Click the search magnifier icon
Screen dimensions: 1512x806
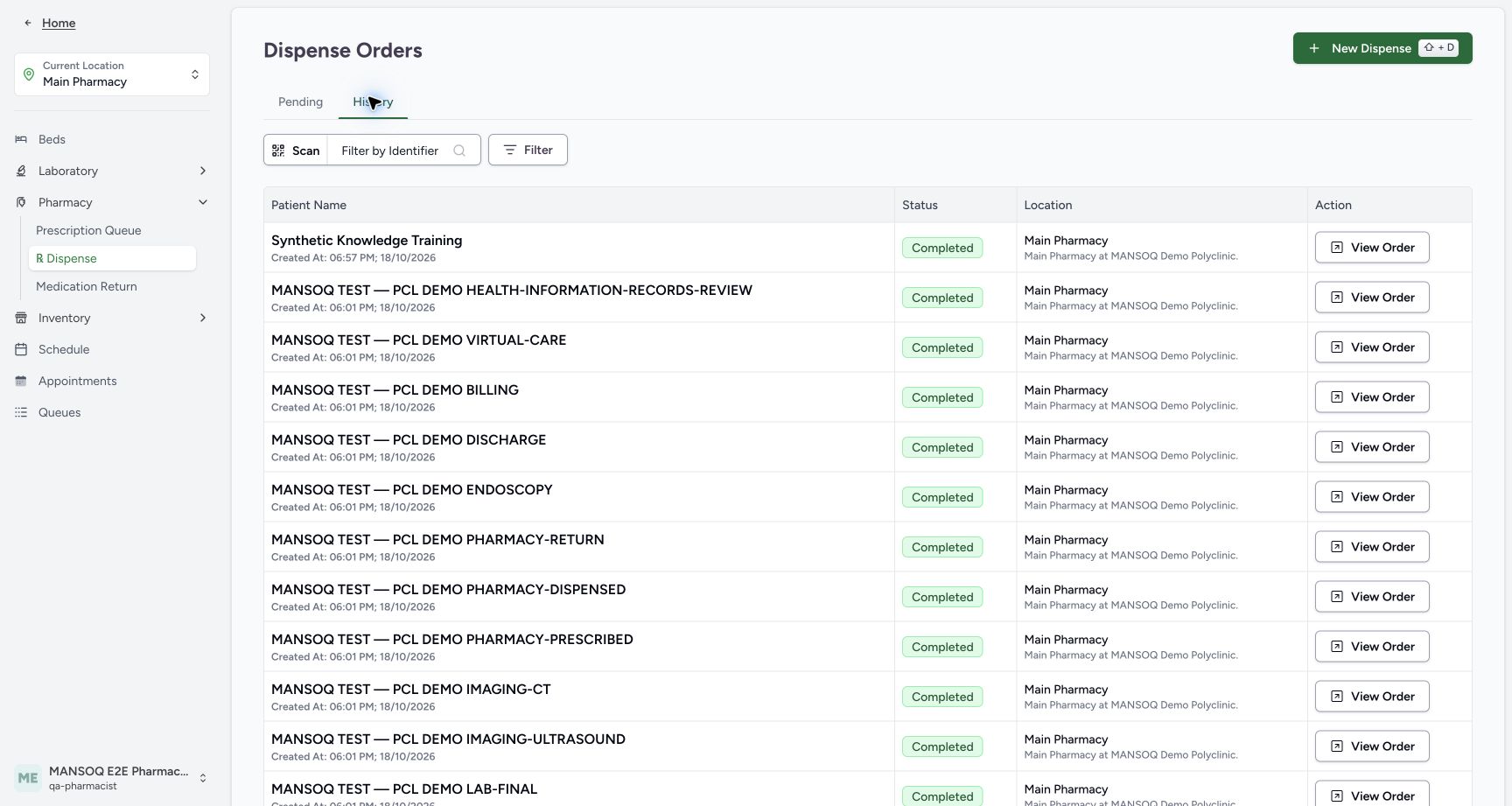[x=459, y=151]
